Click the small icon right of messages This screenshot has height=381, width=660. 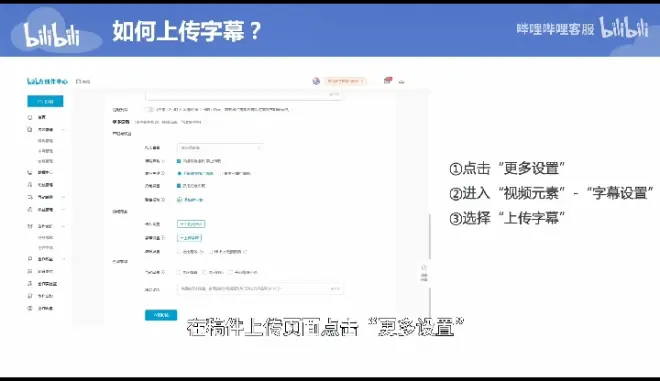(402, 82)
